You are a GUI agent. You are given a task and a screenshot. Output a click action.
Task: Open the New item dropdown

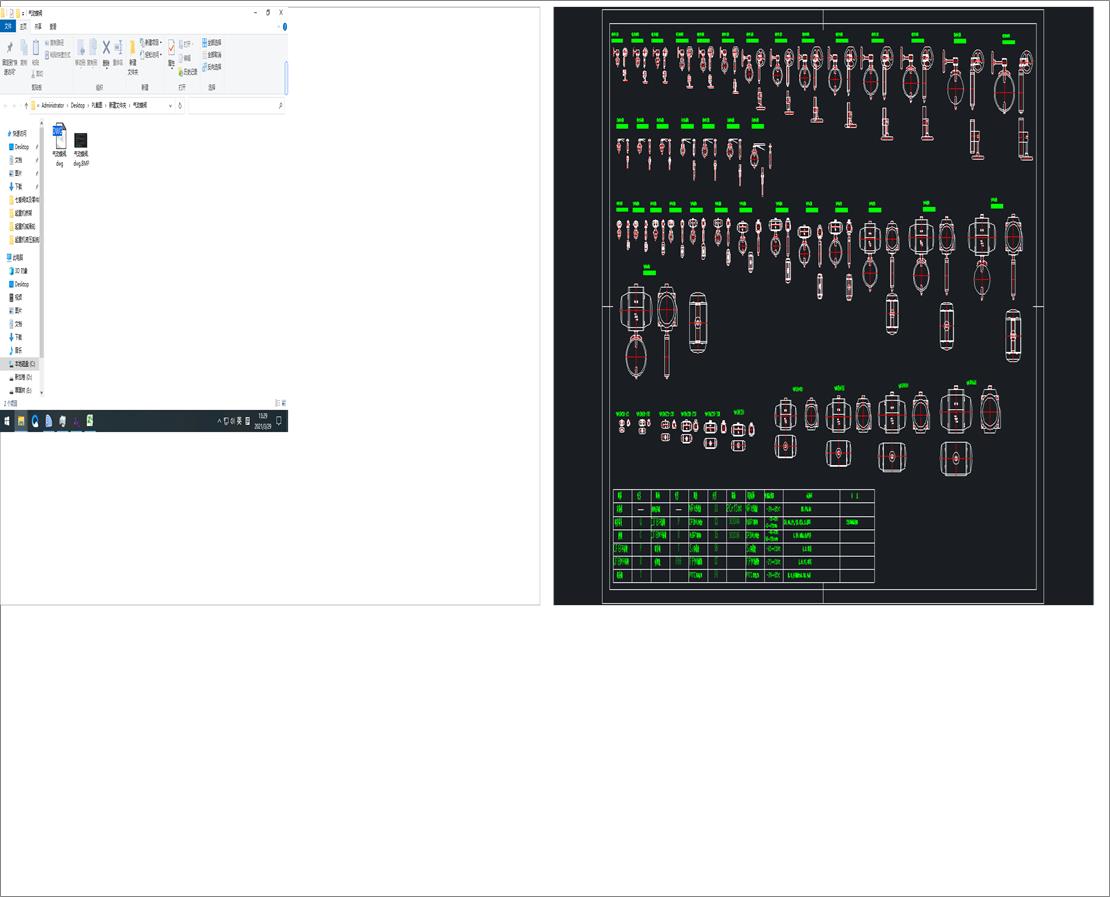(151, 42)
